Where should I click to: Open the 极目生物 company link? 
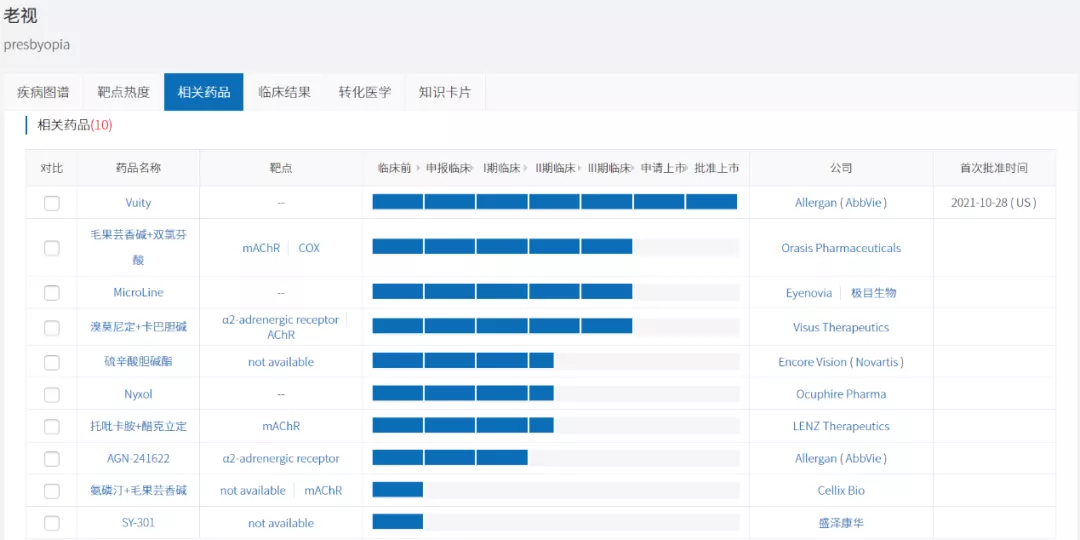point(873,293)
